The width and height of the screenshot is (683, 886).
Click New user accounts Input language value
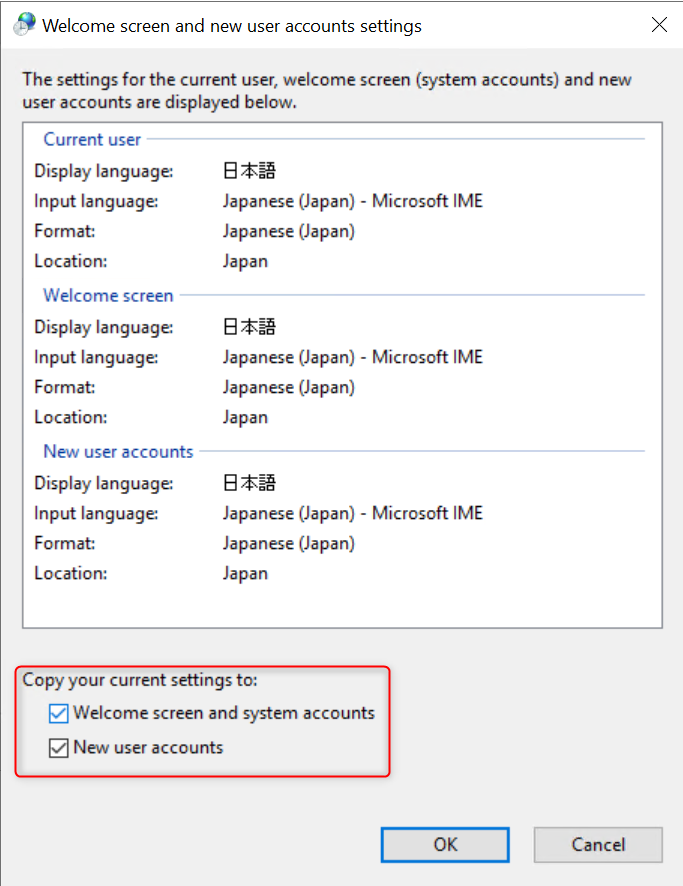point(353,513)
